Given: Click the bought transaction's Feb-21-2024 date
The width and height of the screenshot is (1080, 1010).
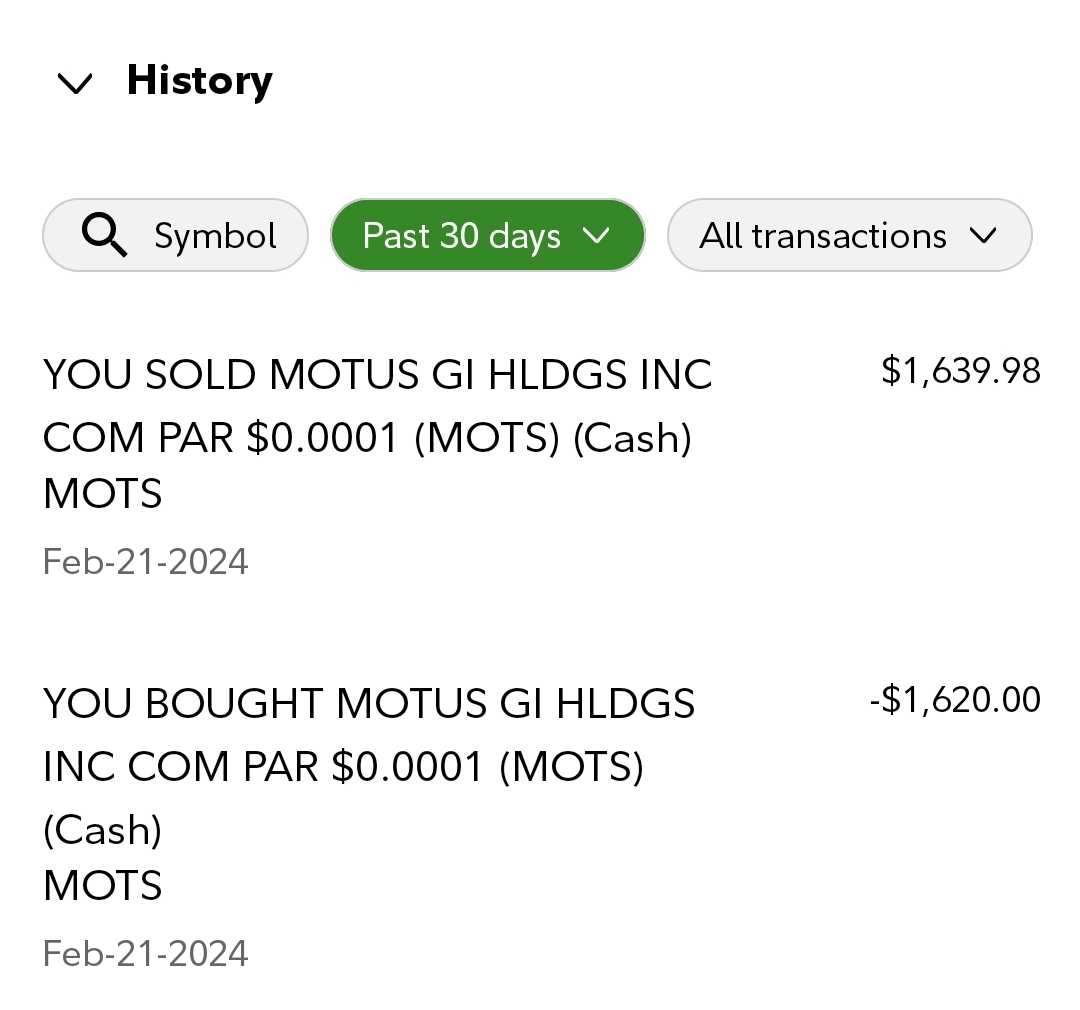Looking at the screenshot, I should 145,953.
